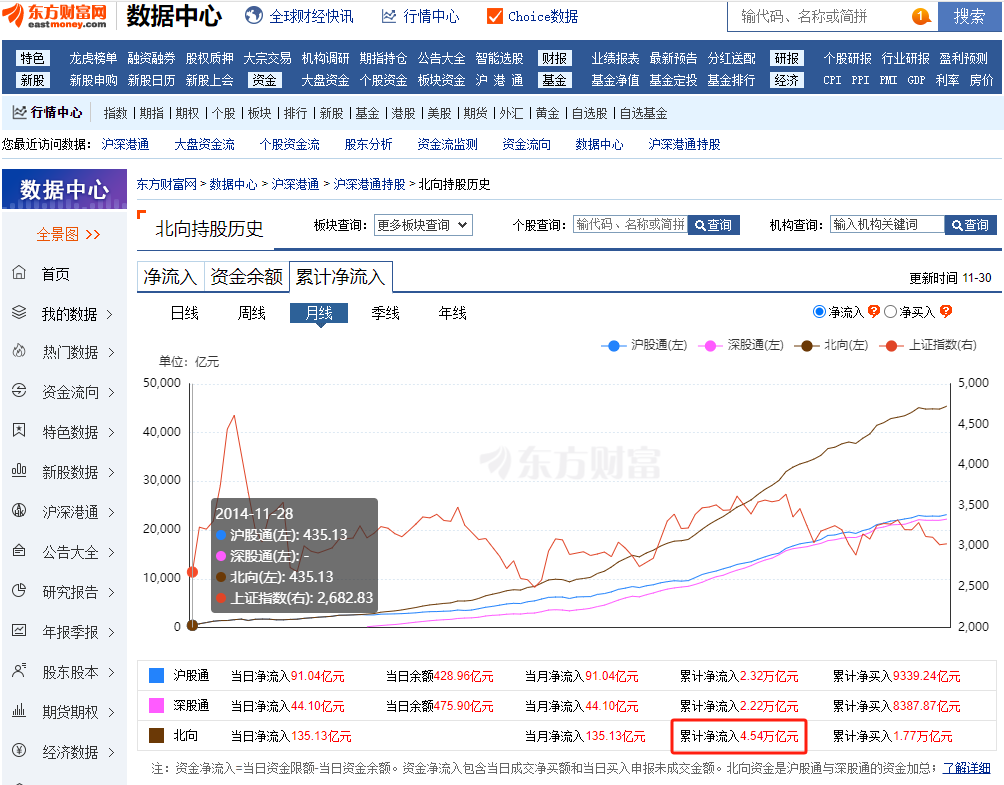Toggle 上证指数(右) series in chart legend
Screen dimensions: 1004x785
(x=929, y=345)
